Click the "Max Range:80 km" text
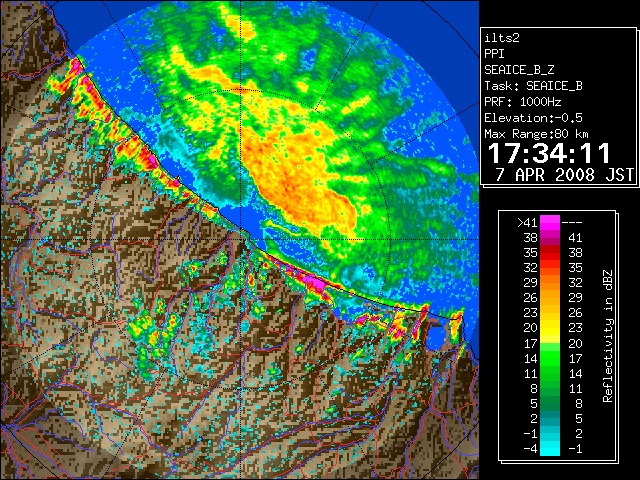The height and width of the screenshot is (480, 640). click(x=536, y=134)
